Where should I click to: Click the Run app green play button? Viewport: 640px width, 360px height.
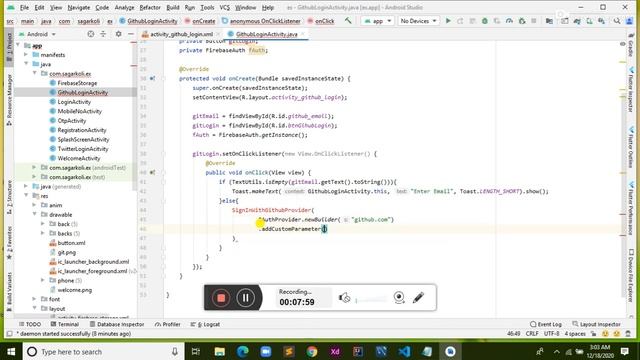[x=448, y=21]
